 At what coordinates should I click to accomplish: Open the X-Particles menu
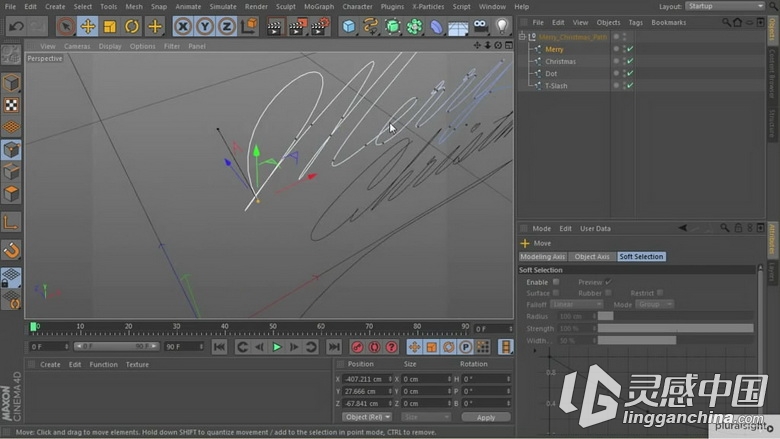(428, 6)
